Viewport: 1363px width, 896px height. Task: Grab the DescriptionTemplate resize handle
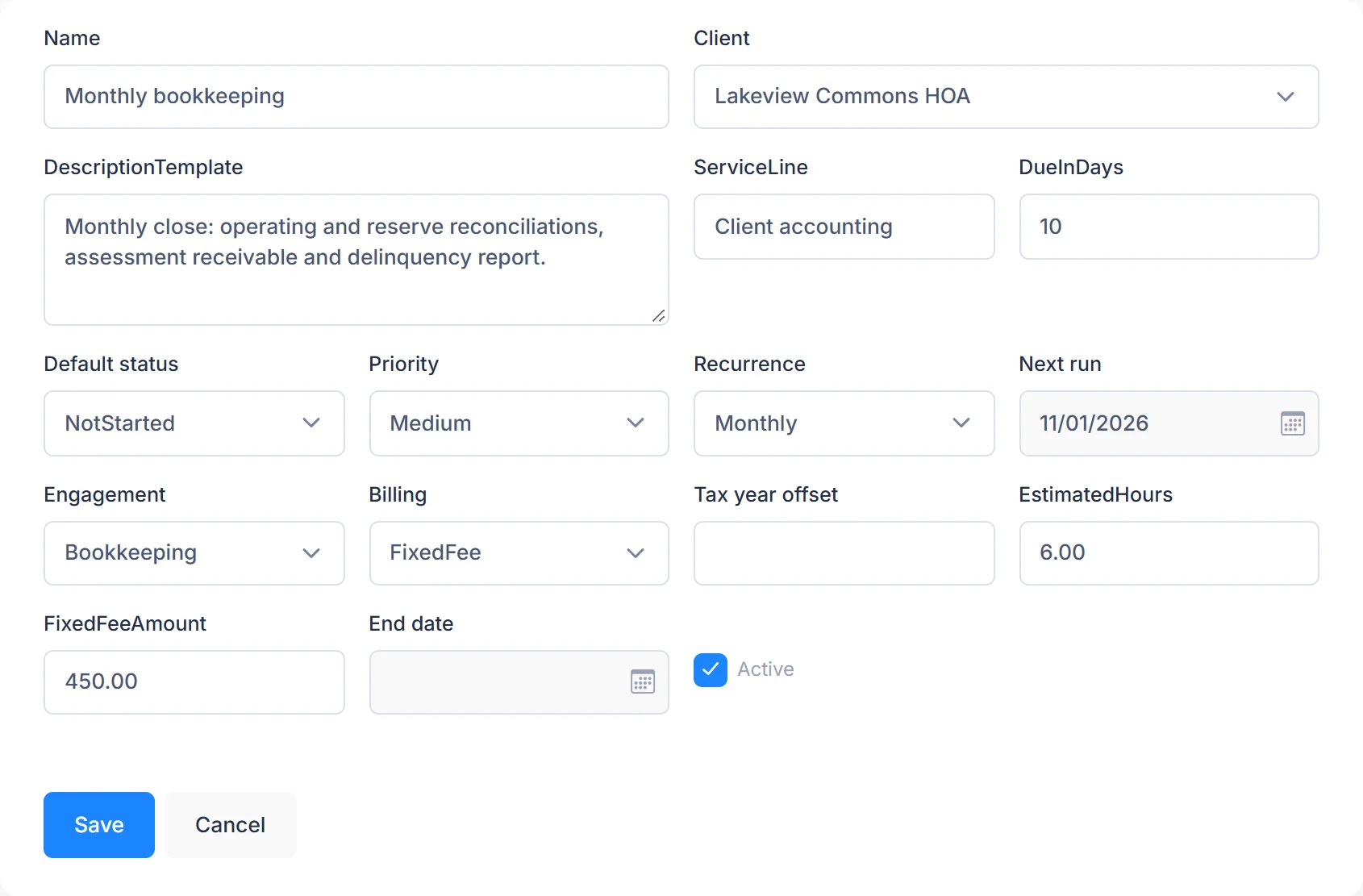[659, 315]
